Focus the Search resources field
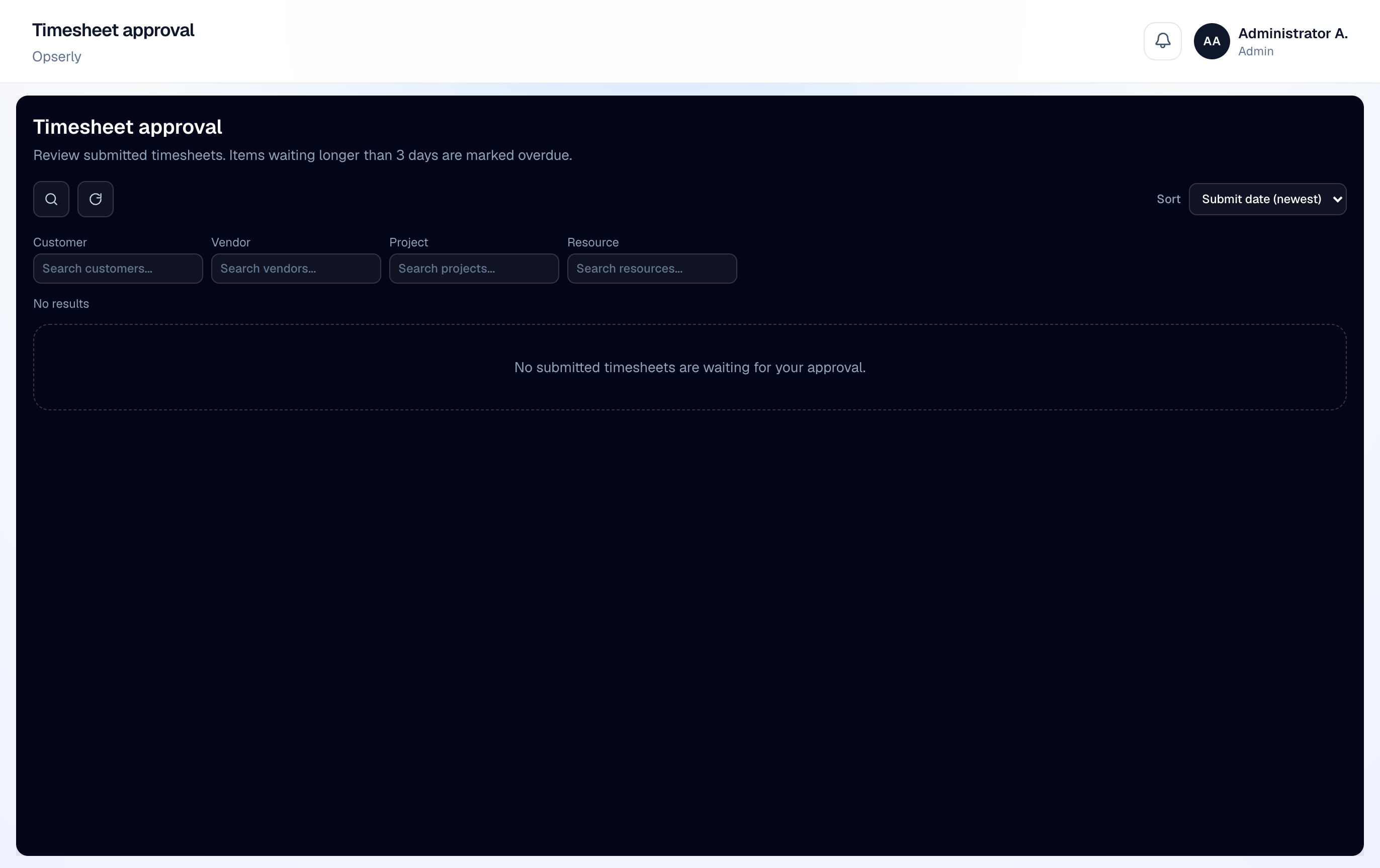 pos(652,268)
